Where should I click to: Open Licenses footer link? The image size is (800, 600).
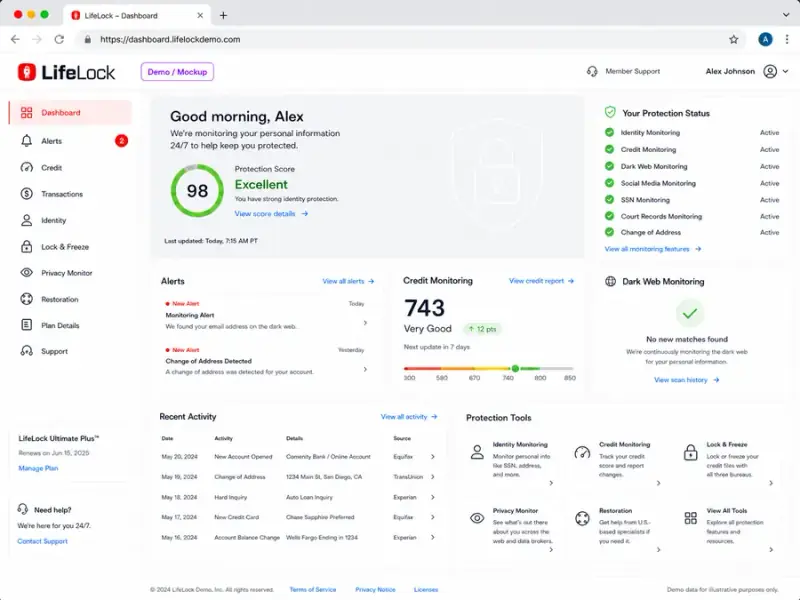[426, 589]
